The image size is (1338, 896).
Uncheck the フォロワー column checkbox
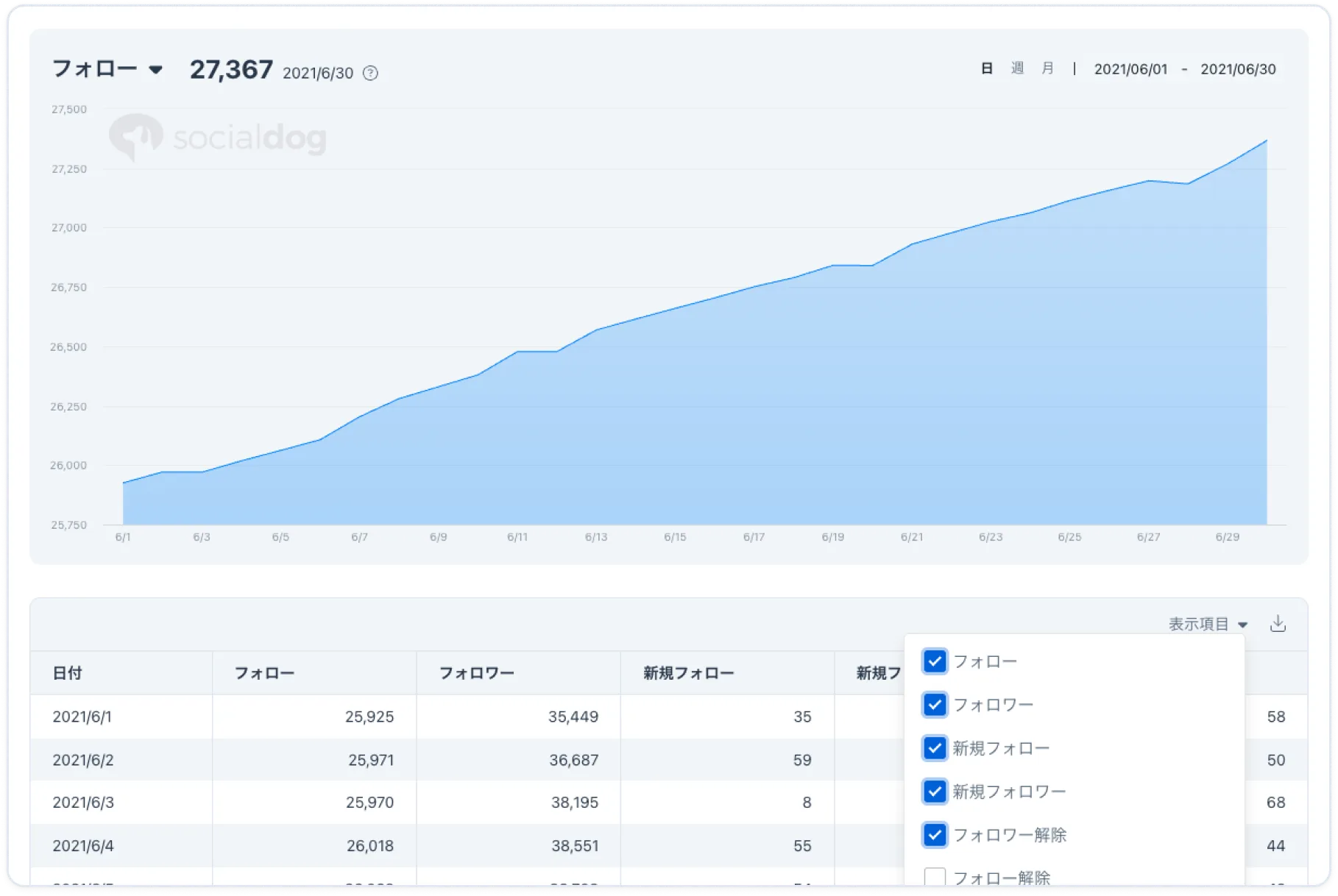tap(935, 705)
